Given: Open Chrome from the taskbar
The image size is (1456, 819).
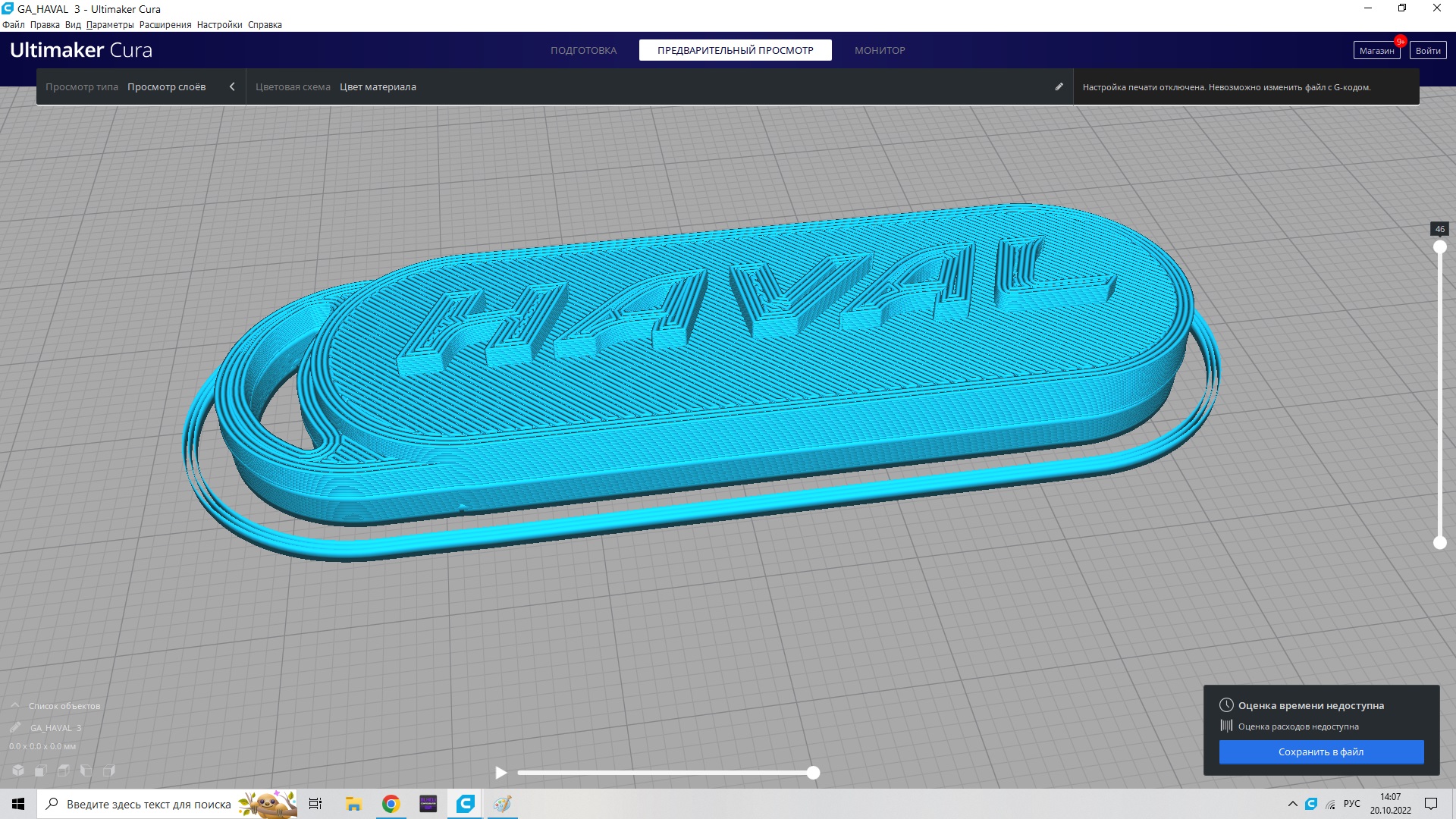Looking at the screenshot, I should pos(391,804).
